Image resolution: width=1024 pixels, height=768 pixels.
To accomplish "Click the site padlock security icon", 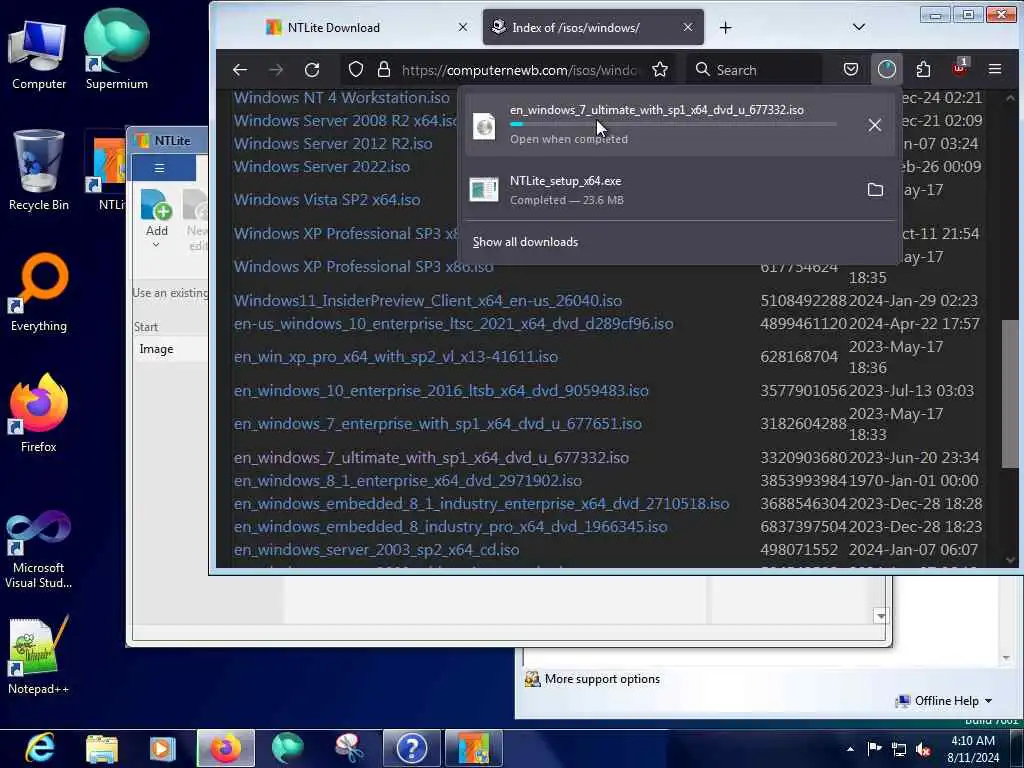I will click(384, 70).
